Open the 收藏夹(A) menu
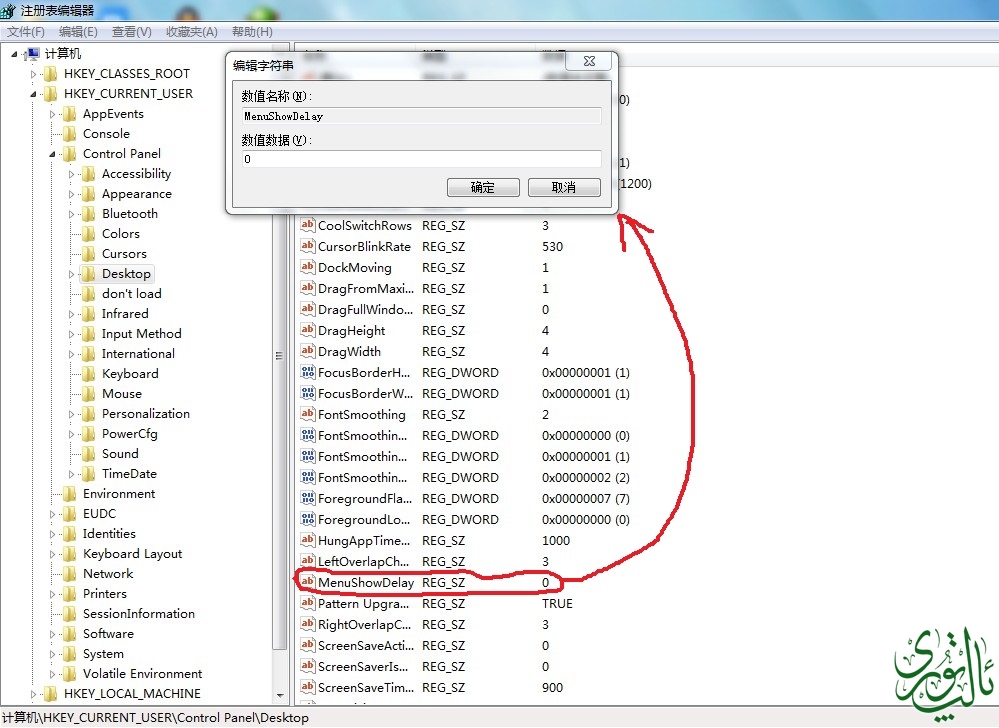Image resolution: width=999 pixels, height=728 pixels. 191,32
